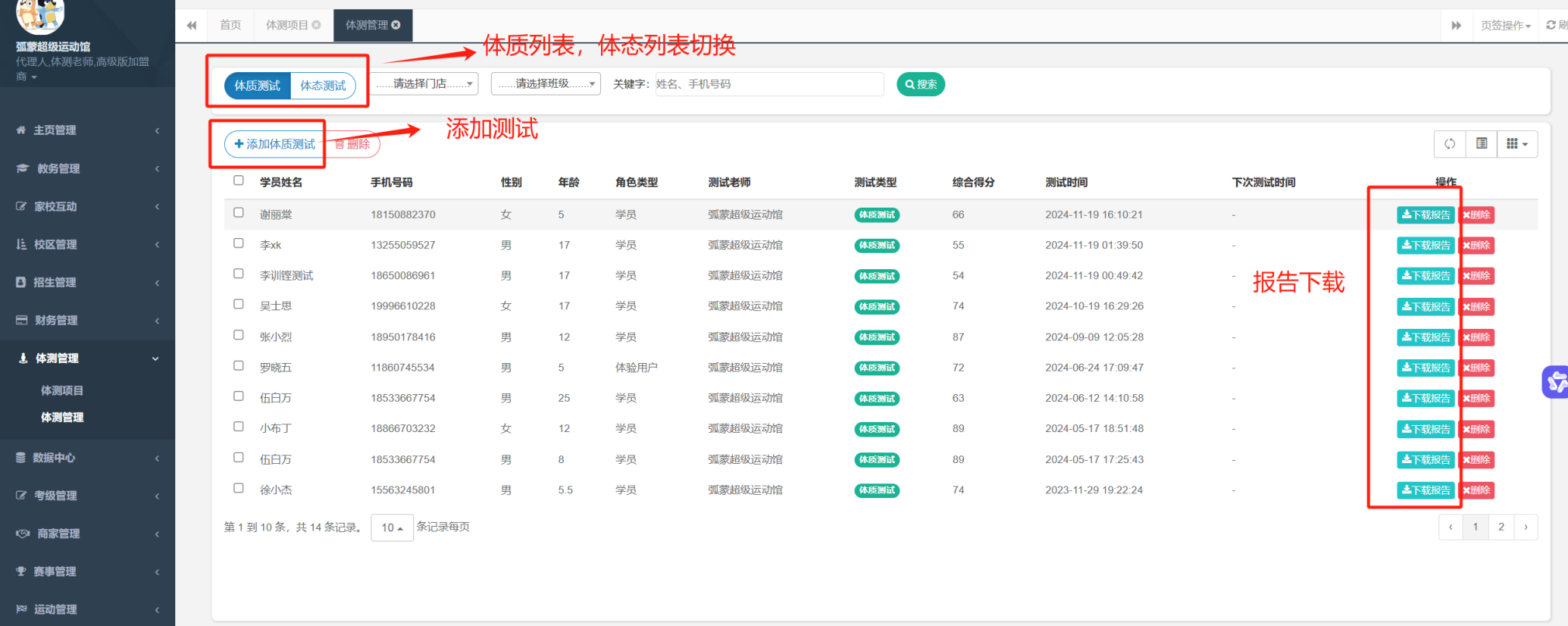Click the keyword search input field

pos(768,84)
